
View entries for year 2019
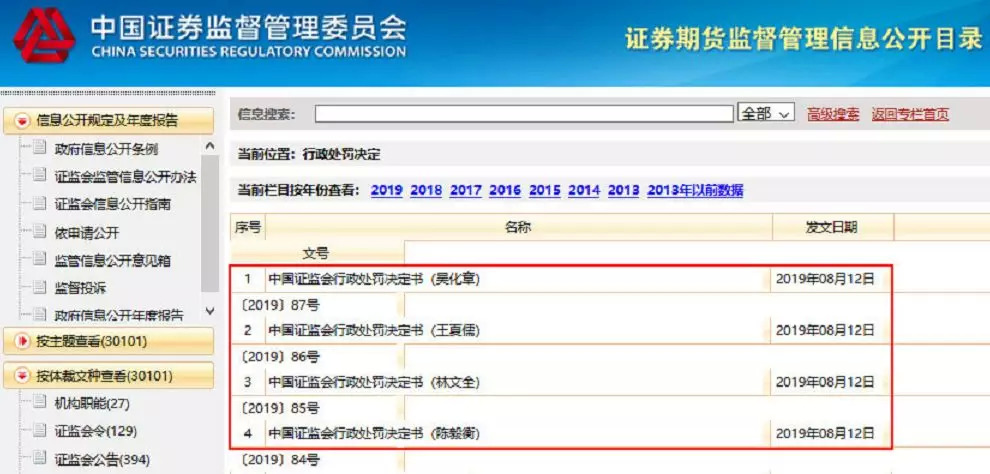(x=387, y=190)
